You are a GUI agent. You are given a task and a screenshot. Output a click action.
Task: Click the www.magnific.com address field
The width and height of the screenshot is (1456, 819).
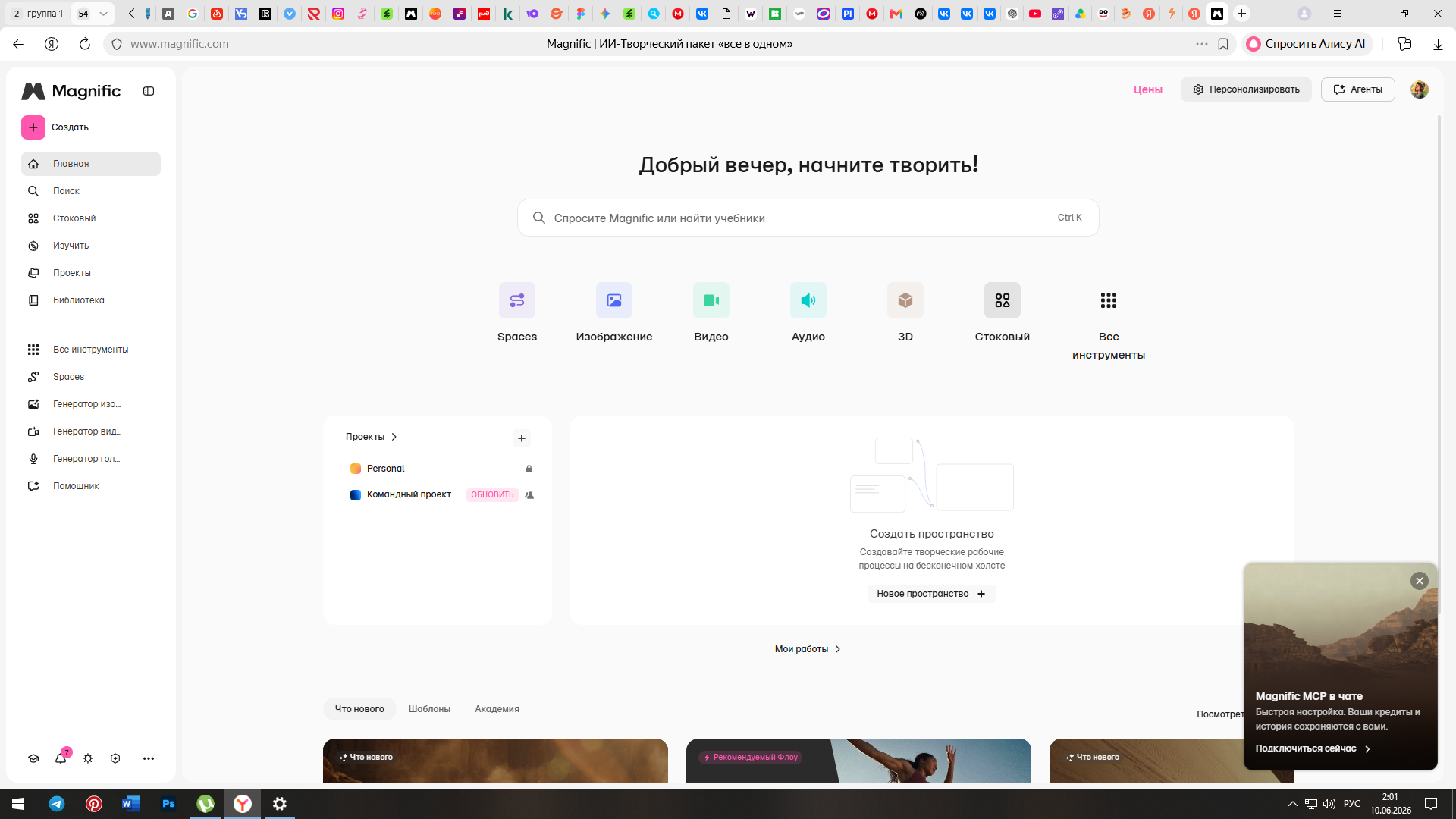179,44
